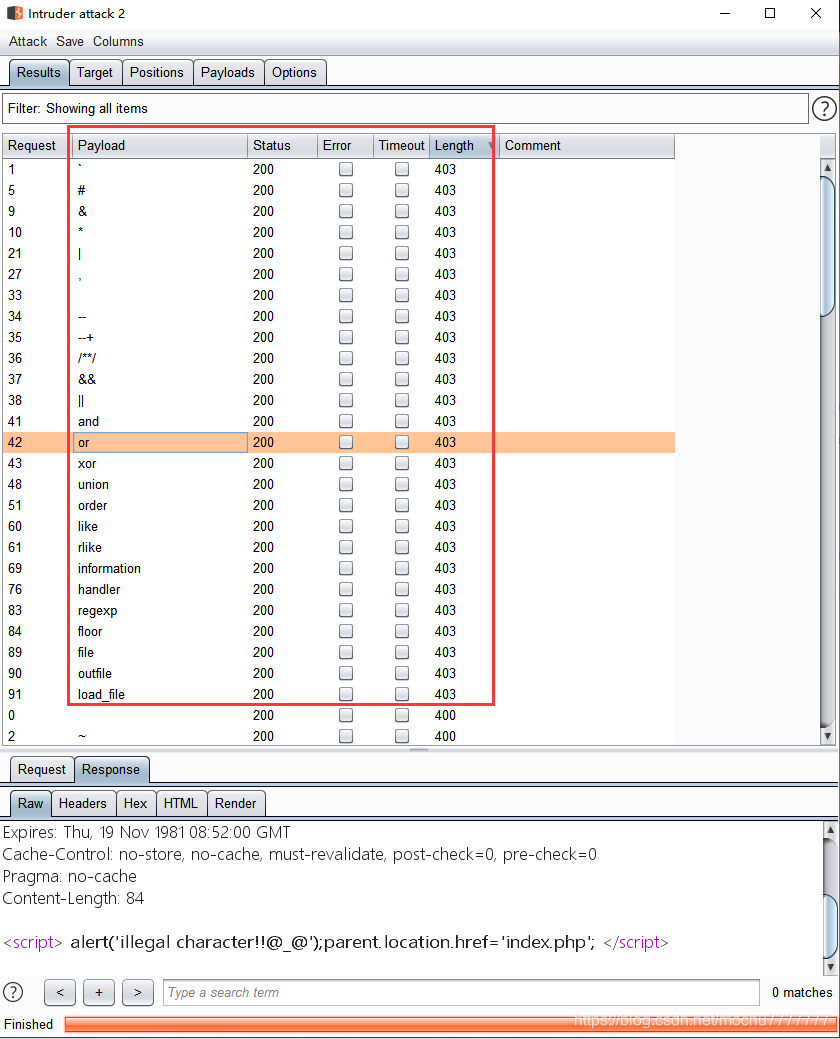Click the response pane scroll up arrow
The image size is (840, 1039).
click(830, 829)
